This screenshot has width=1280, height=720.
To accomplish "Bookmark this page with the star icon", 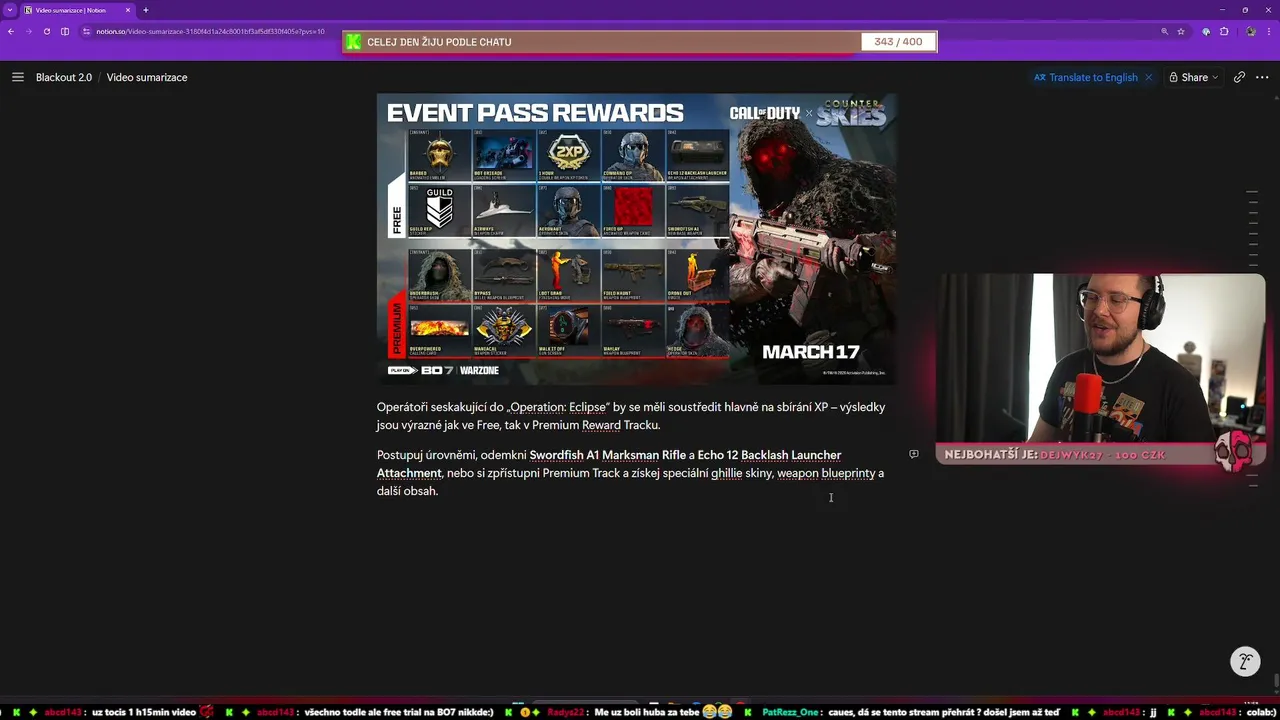I will click(x=1181, y=31).
